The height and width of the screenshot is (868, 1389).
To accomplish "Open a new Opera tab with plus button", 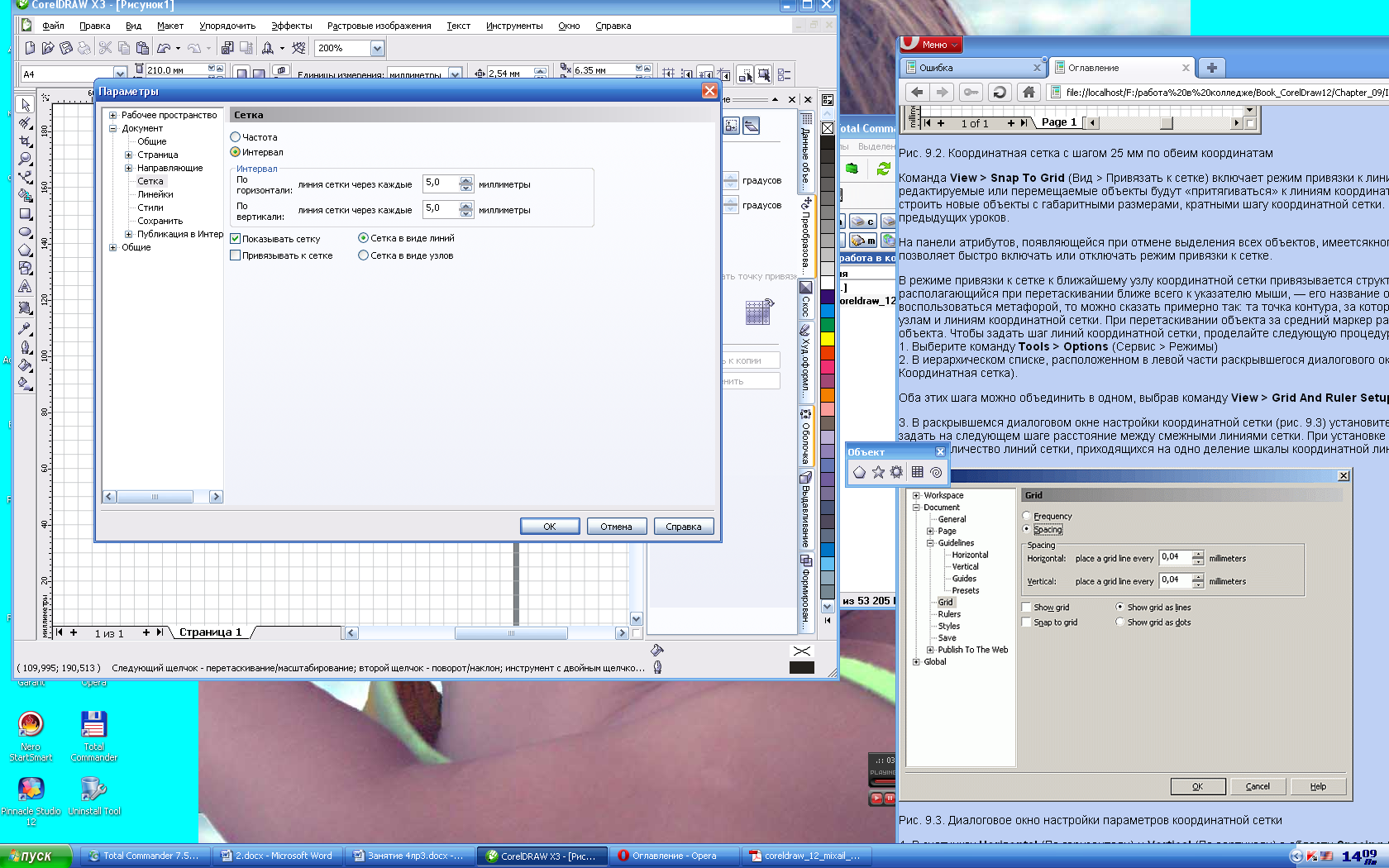I will (x=1211, y=68).
